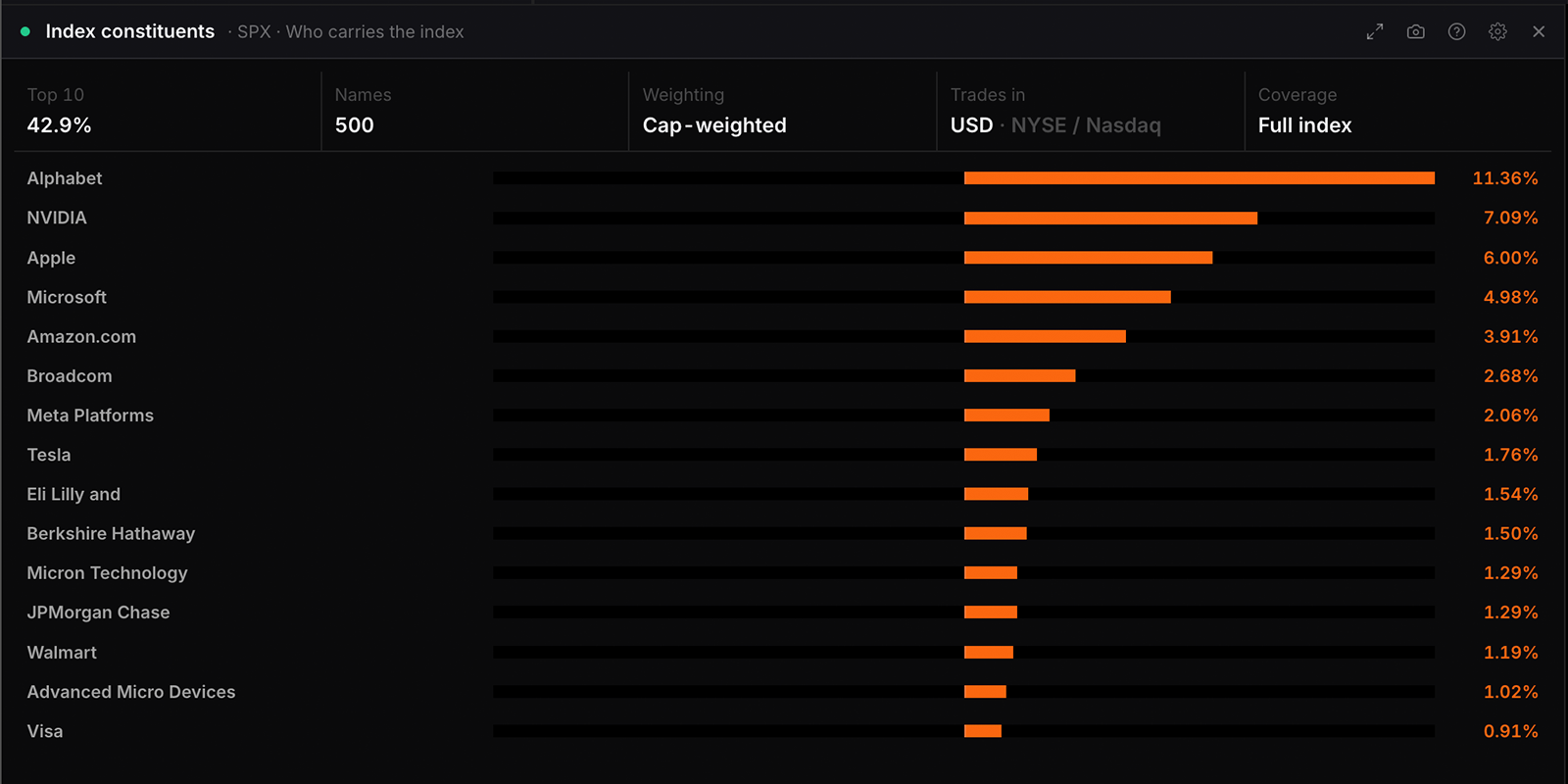
Task: Click the 7.09% weight value
Action: pyautogui.click(x=1510, y=218)
